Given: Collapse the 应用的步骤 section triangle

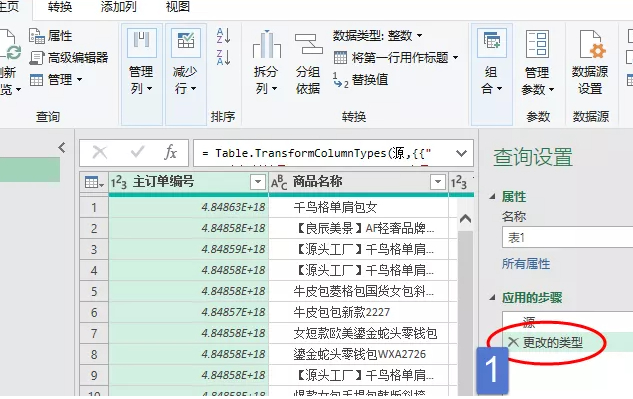Looking at the screenshot, I should pos(492,298).
